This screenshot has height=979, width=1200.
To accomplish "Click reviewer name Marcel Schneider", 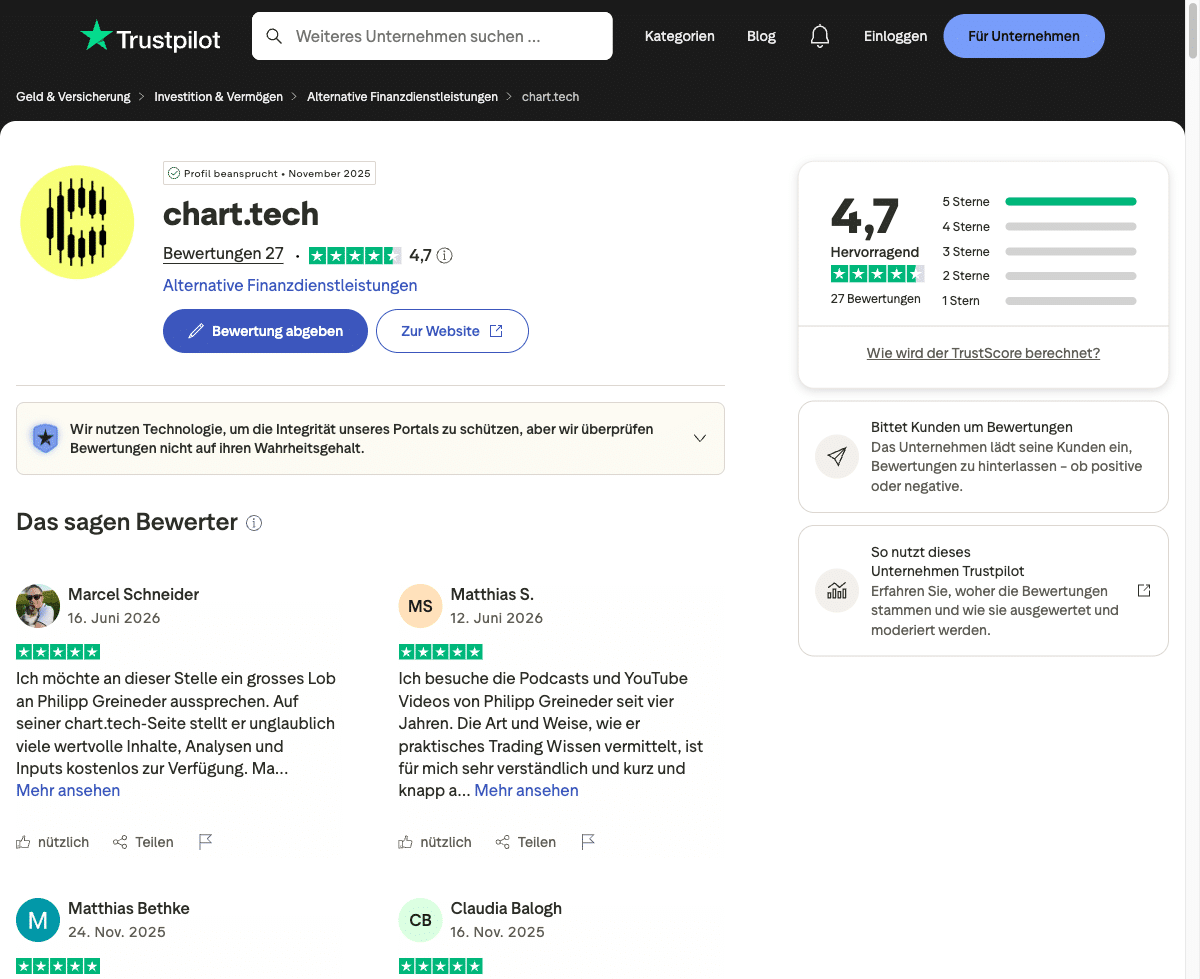I will point(133,594).
